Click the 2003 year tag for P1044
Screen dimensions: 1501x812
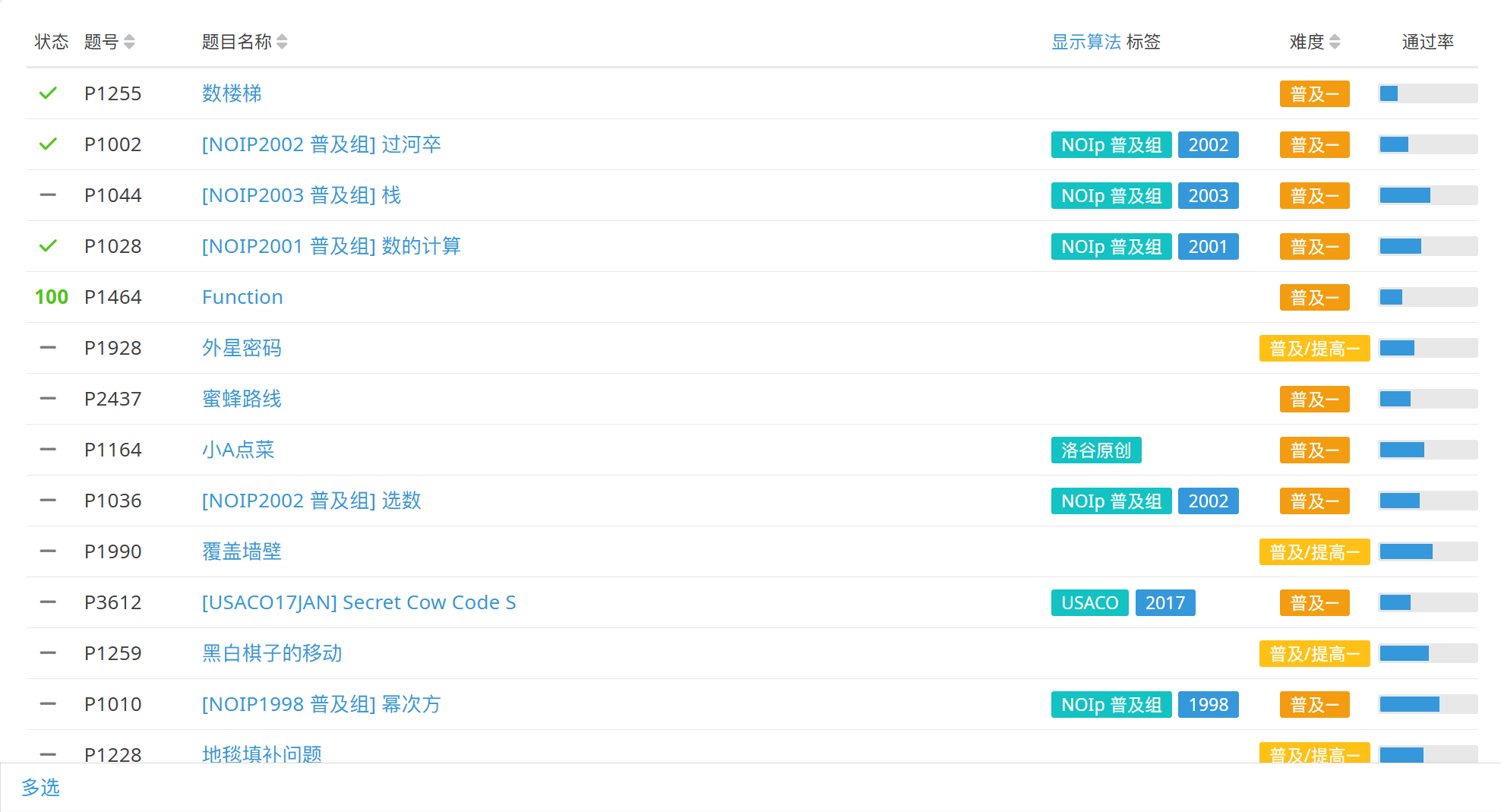point(1208,196)
